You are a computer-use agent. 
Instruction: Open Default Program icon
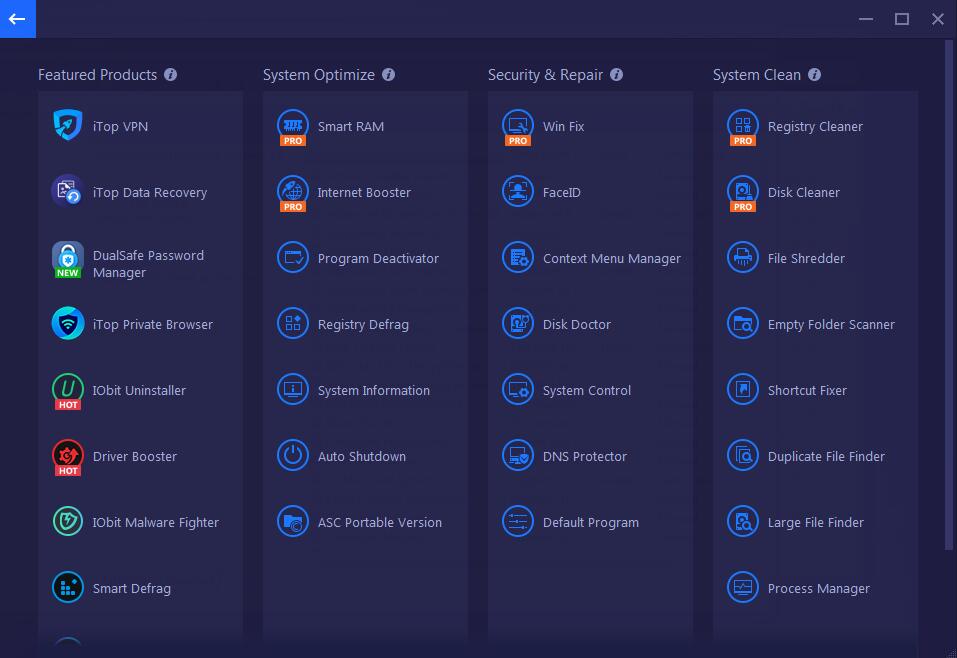pos(518,521)
